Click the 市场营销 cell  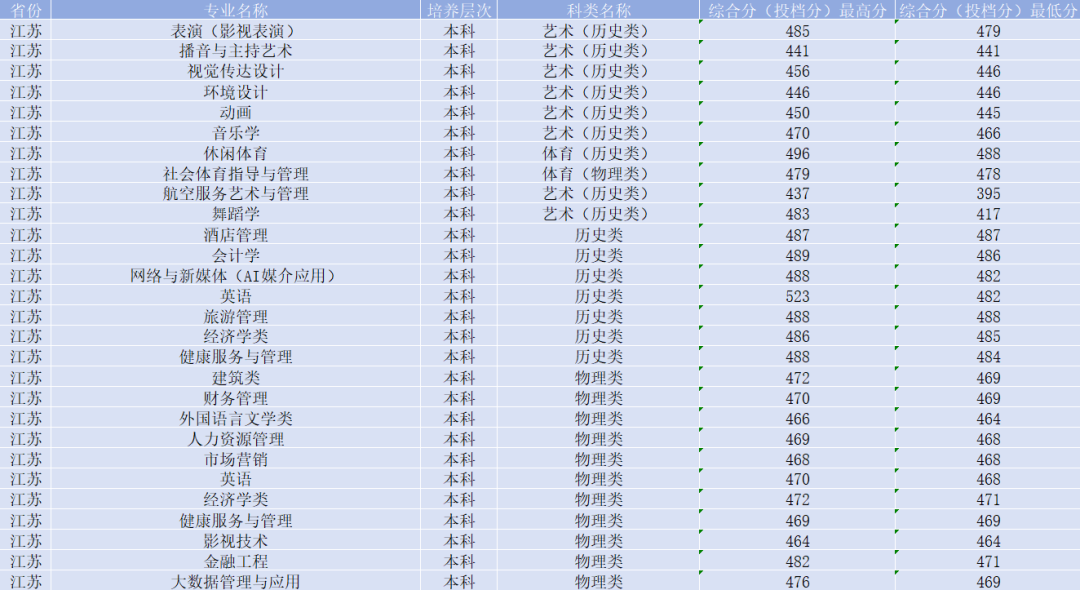point(236,459)
